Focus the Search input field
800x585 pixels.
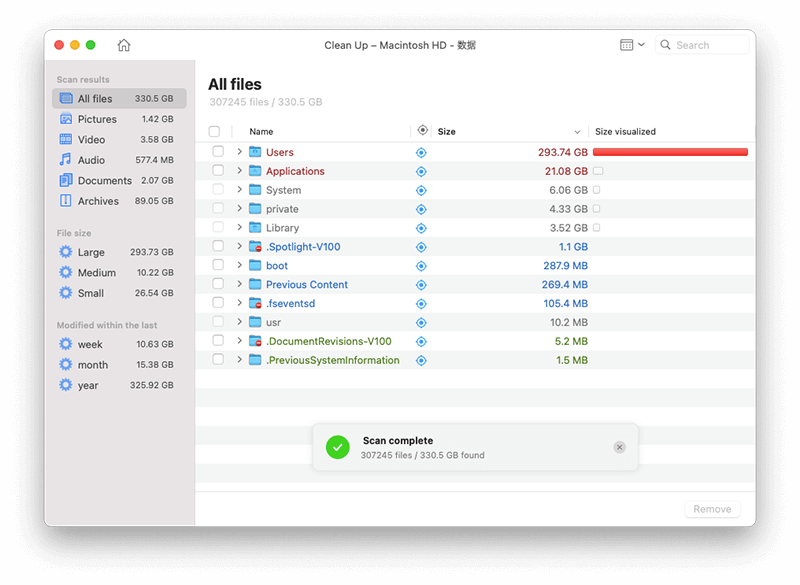(702, 45)
